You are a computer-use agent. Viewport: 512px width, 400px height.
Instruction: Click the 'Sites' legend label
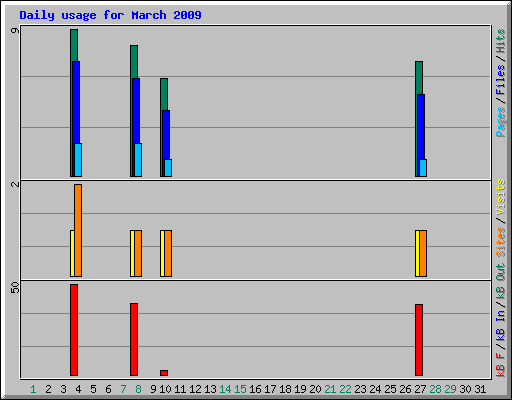point(500,242)
